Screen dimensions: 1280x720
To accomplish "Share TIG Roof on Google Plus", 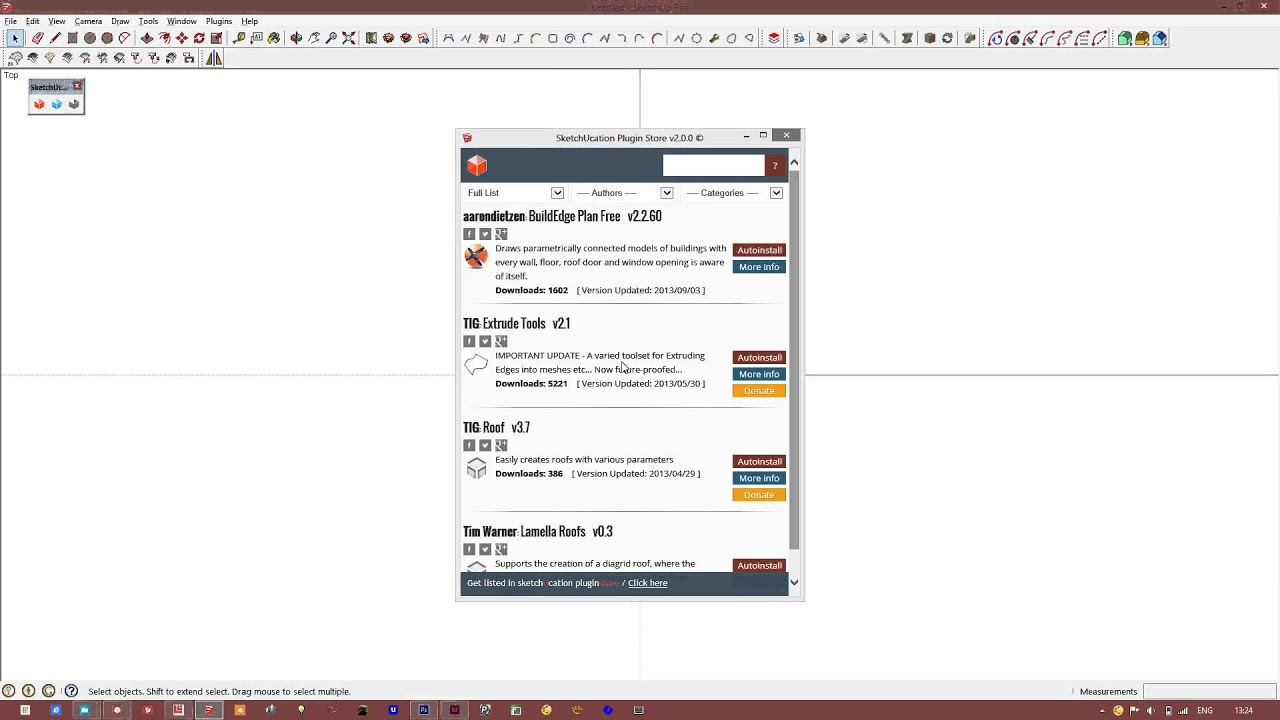I will click(x=501, y=446).
